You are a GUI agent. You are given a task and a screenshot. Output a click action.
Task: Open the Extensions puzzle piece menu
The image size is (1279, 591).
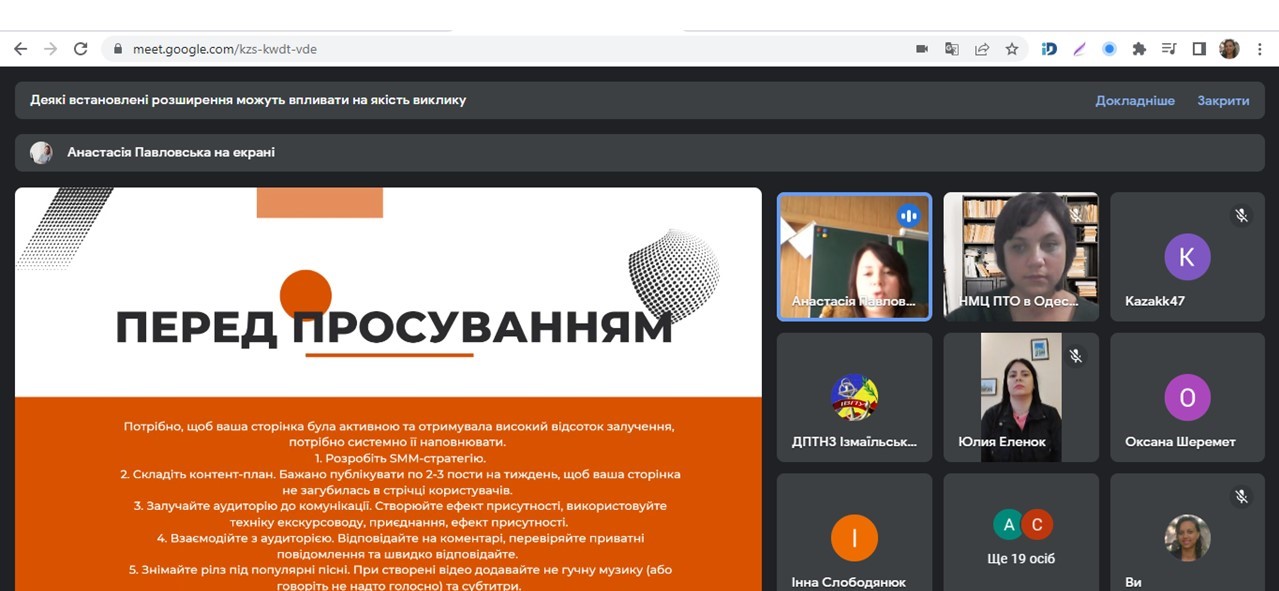pos(1139,49)
